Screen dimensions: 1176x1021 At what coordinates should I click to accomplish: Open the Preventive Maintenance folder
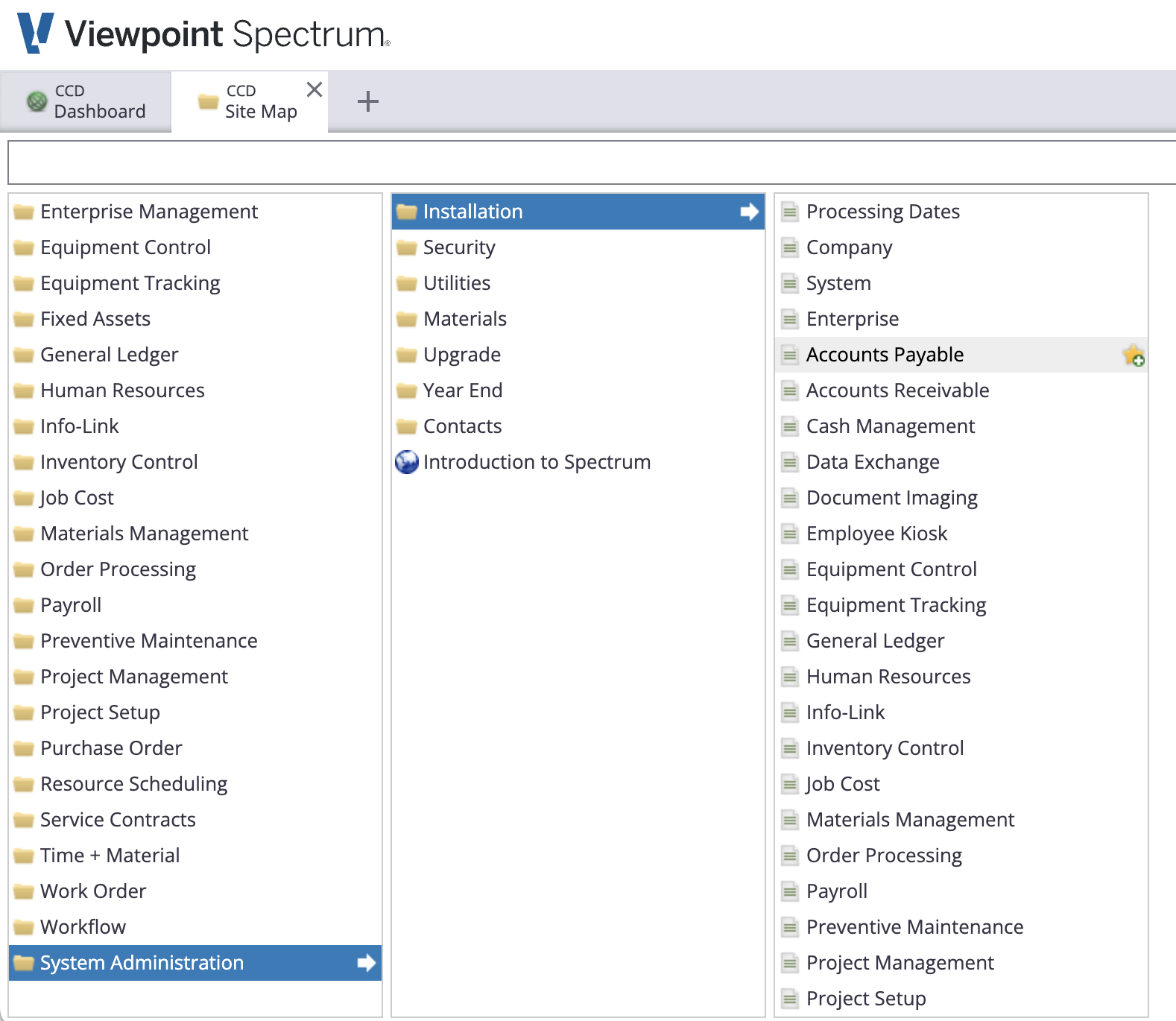click(x=195, y=641)
